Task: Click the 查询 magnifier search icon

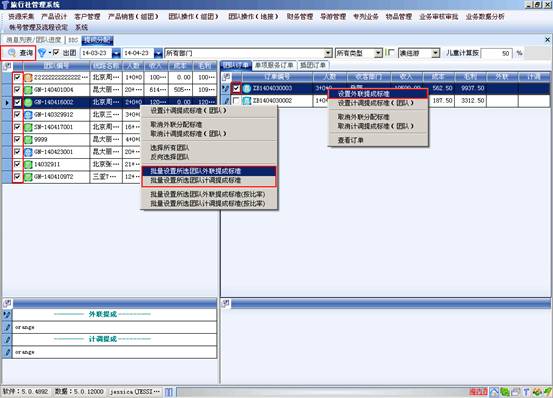Action: (x=12, y=53)
